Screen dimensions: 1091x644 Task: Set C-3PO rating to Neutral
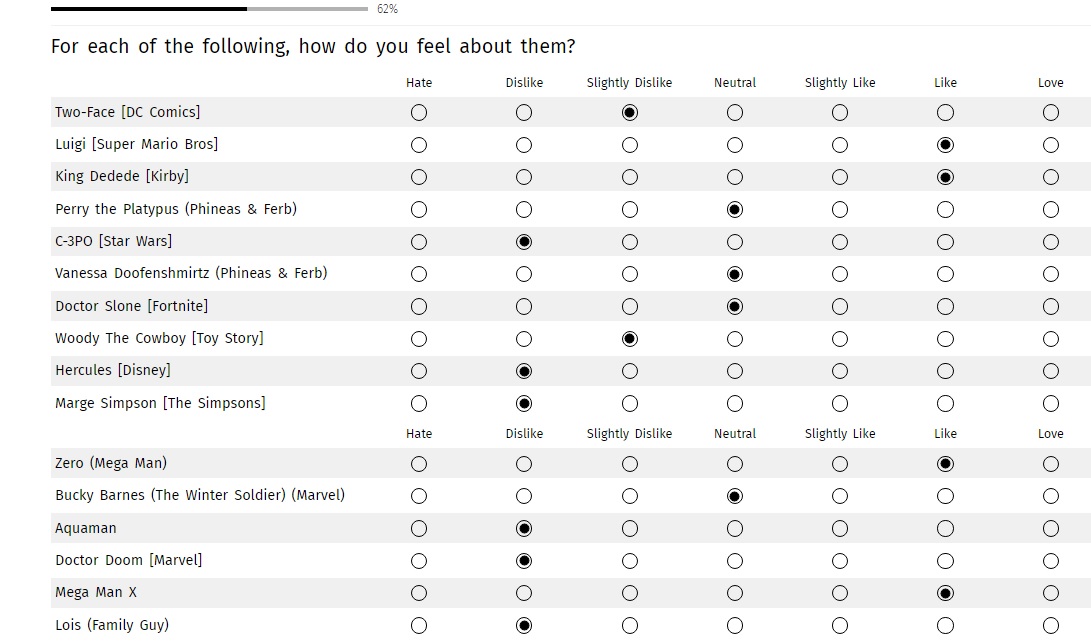point(735,242)
